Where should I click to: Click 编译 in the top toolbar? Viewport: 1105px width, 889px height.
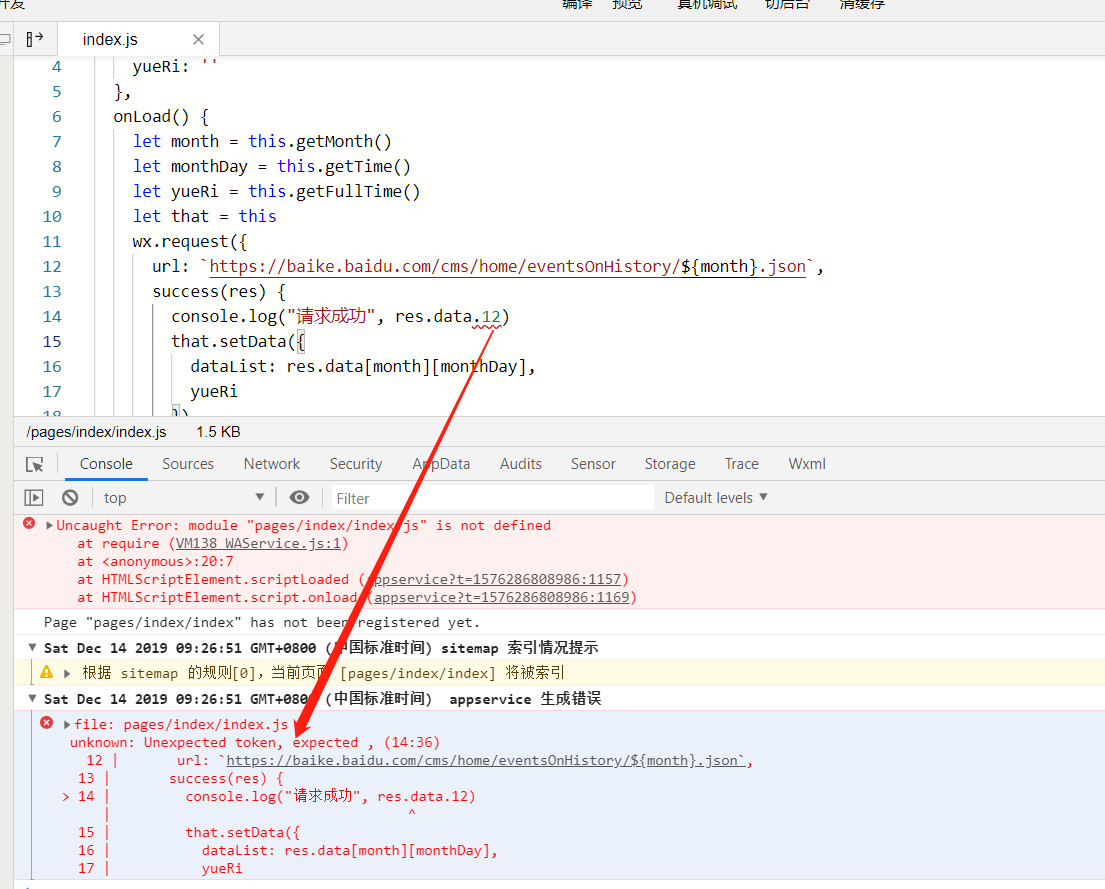(577, 4)
